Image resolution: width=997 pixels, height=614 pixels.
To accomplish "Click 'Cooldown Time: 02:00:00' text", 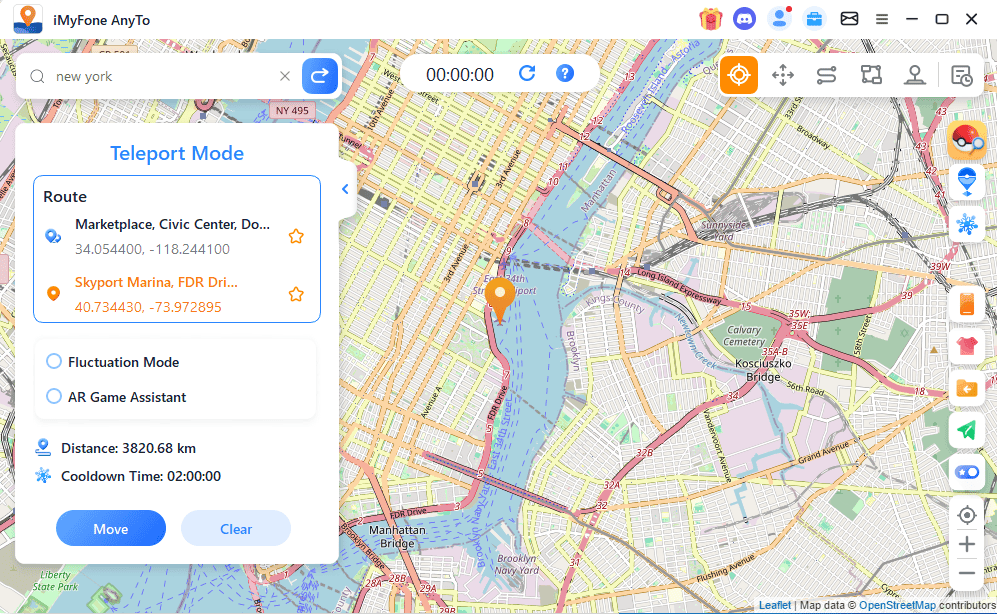I will tap(141, 476).
